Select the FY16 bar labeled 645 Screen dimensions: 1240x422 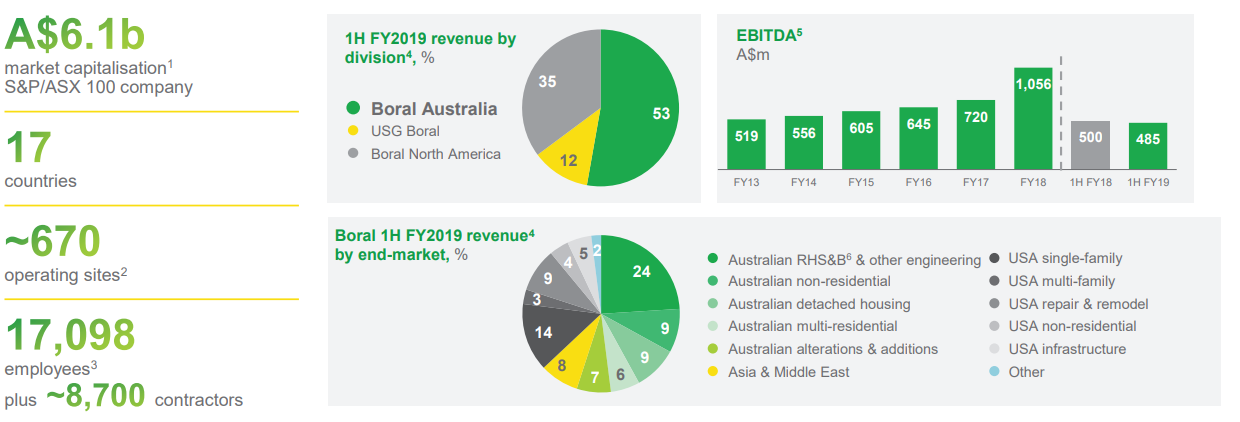pos(918,138)
